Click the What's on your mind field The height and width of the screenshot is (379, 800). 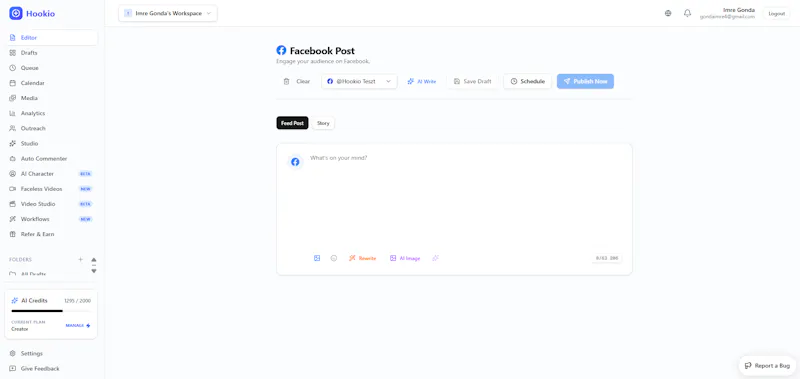tap(464, 199)
